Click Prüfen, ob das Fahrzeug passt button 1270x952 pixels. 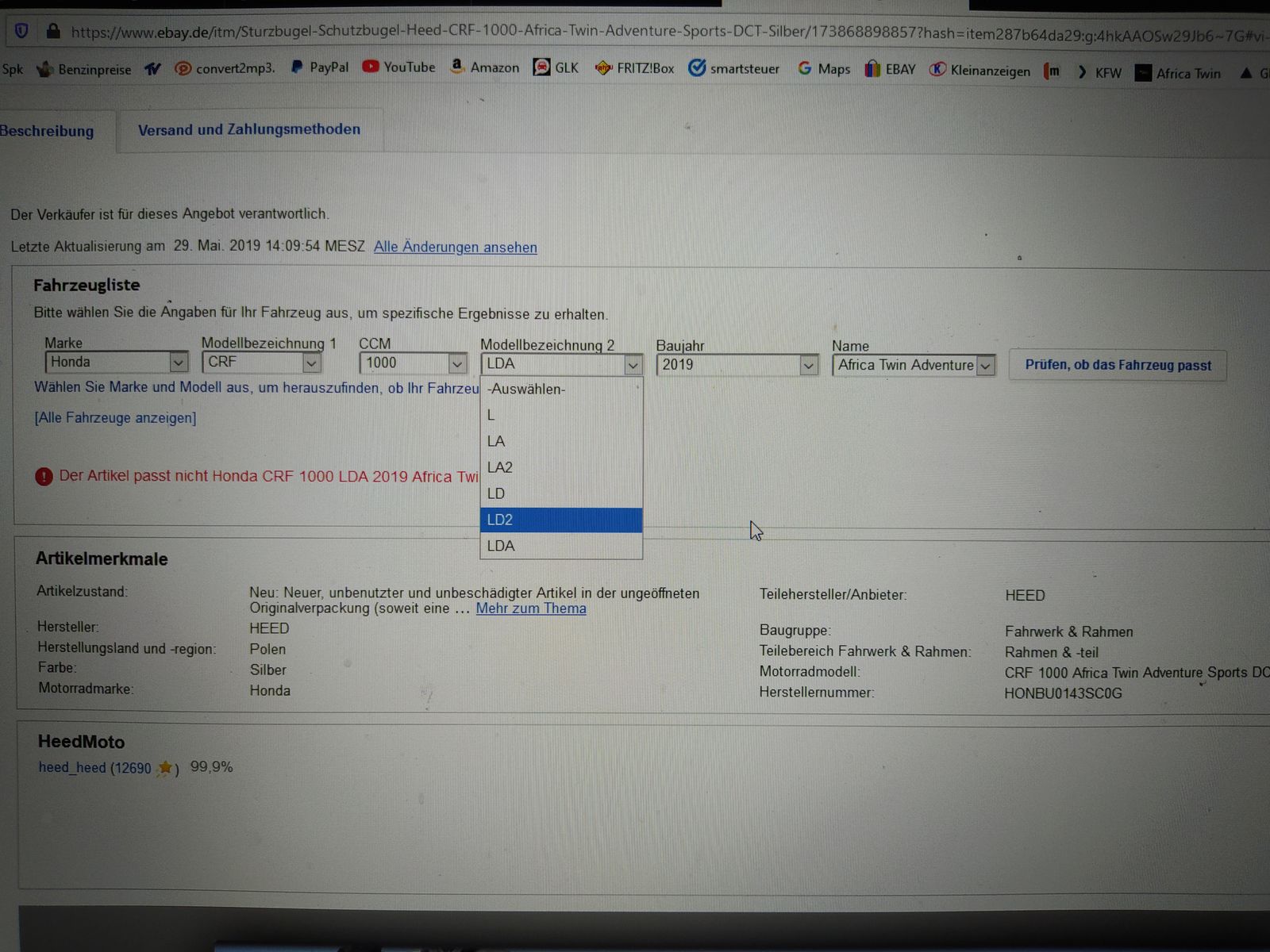click(x=1118, y=365)
